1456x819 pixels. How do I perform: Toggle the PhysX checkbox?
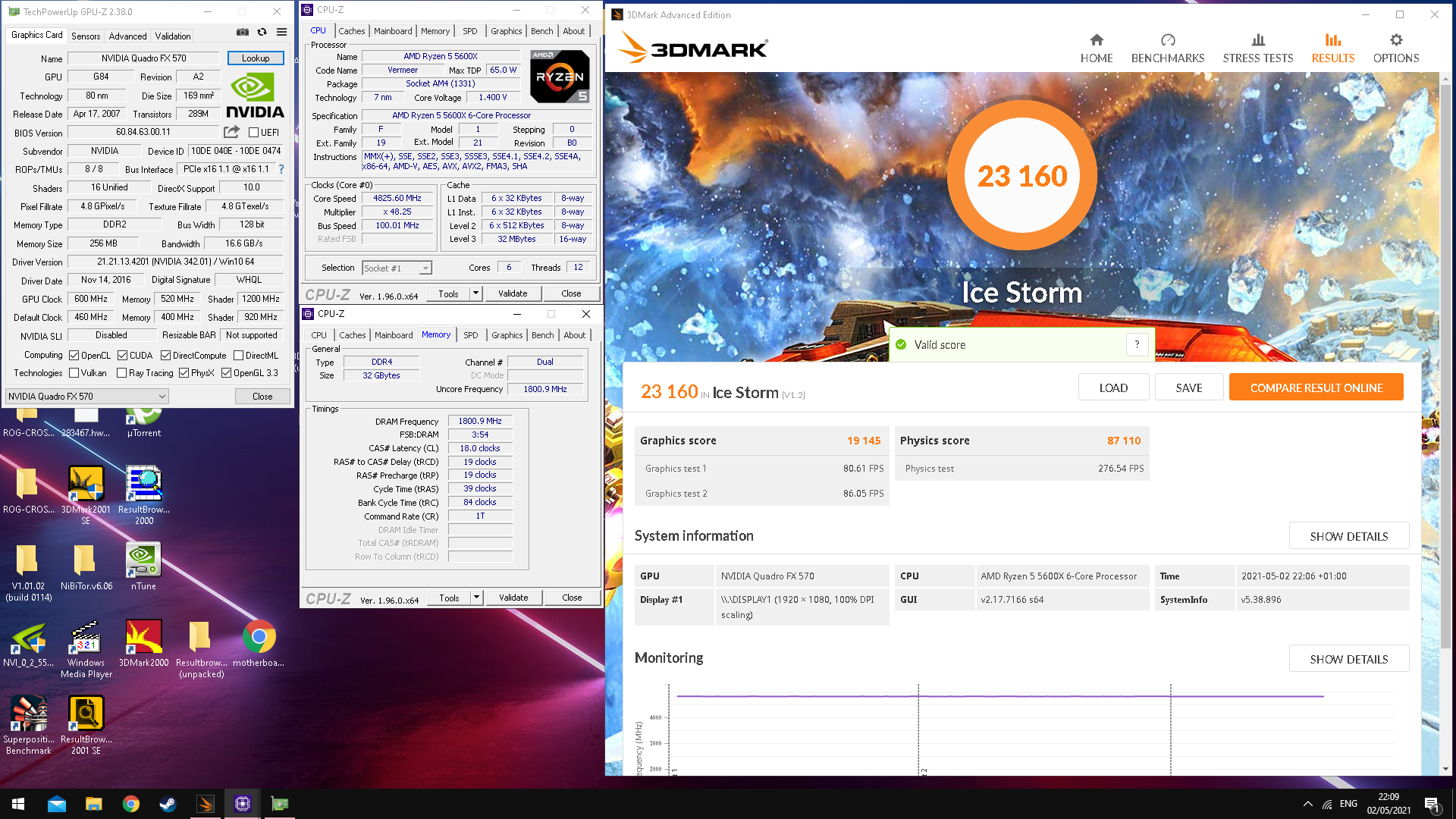coord(184,372)
